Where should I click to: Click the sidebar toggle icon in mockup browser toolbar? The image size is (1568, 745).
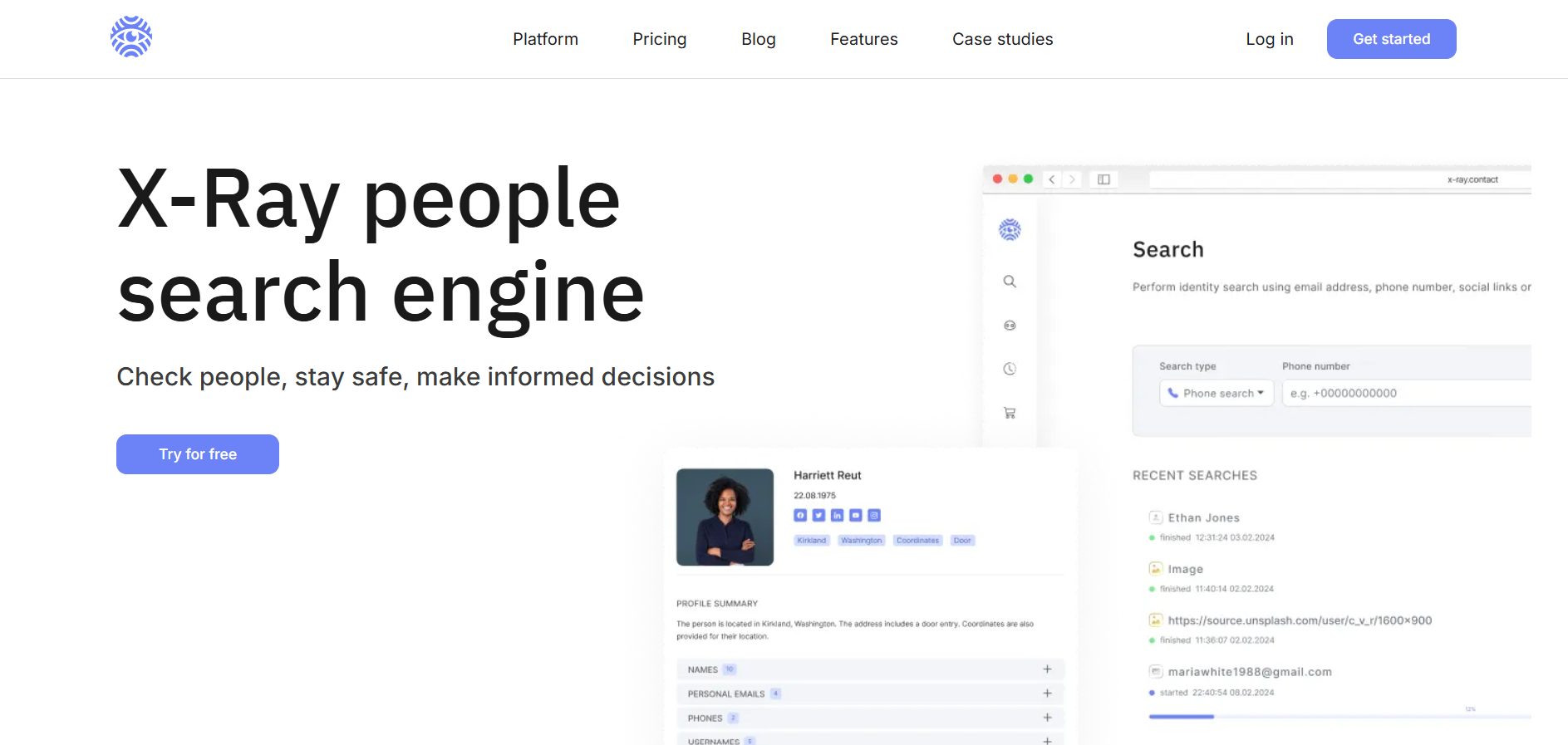tap(1103, 179)
